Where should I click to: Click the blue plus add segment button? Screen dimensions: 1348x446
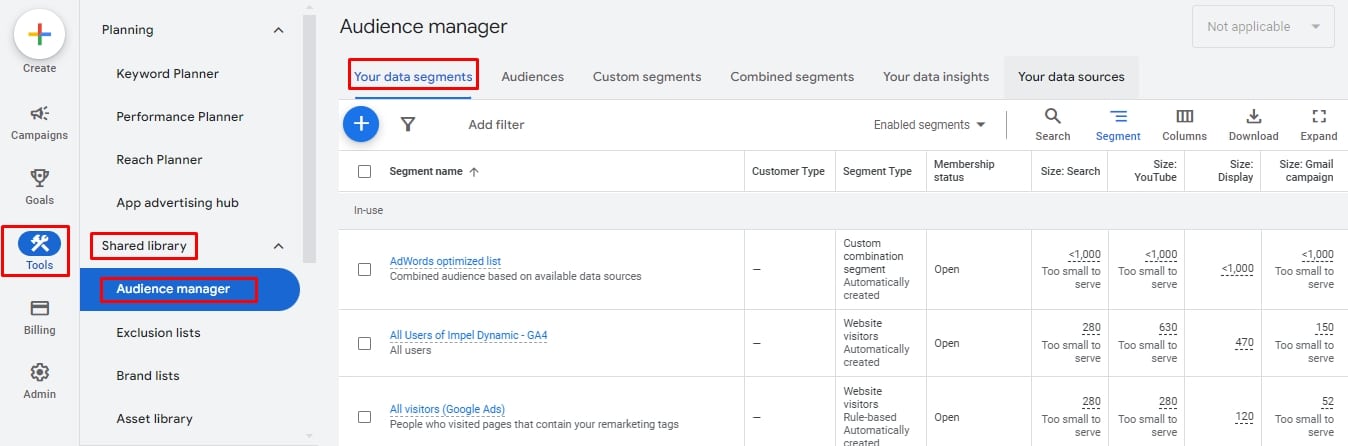pyautogui.click(x=361, y=125)
